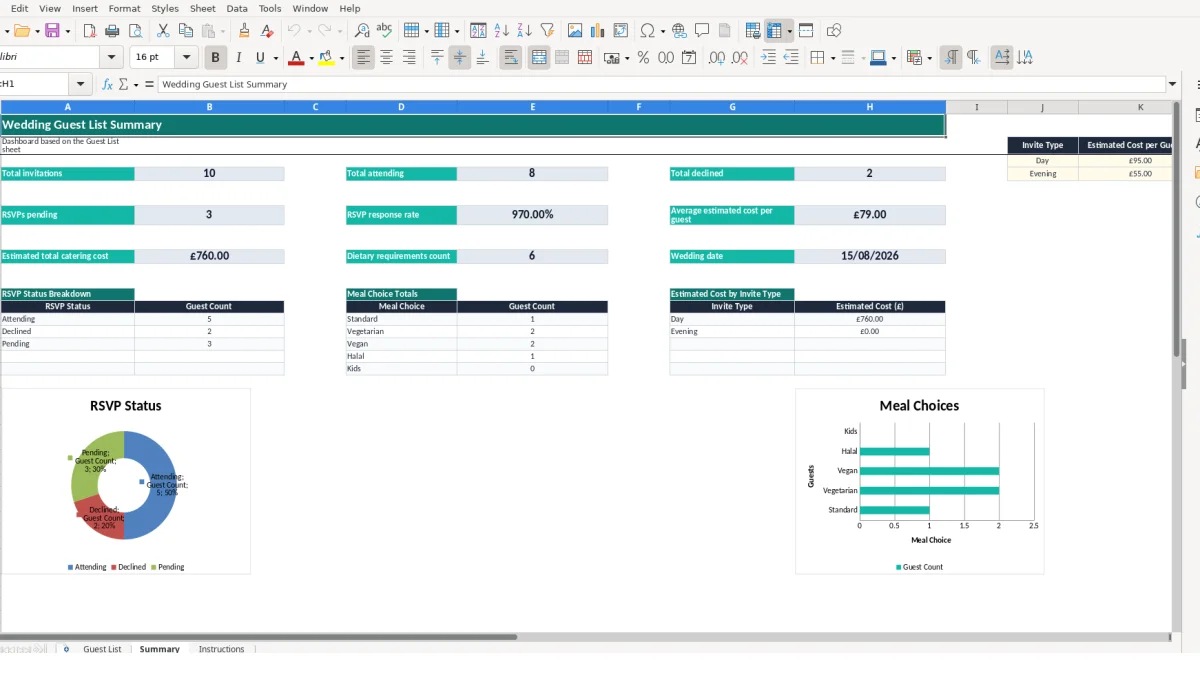Toggle bold formatting
This screenshot has width=1200, height=675.
[215, 58]
